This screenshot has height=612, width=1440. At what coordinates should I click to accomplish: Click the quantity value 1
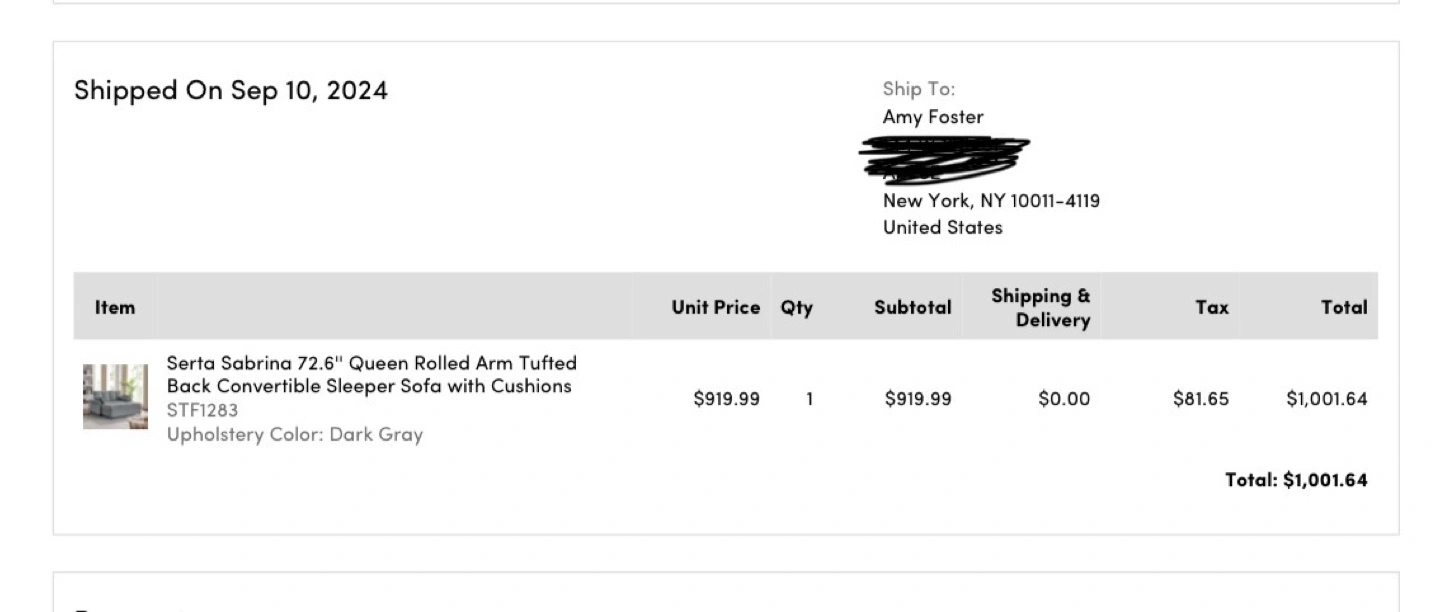810,399
